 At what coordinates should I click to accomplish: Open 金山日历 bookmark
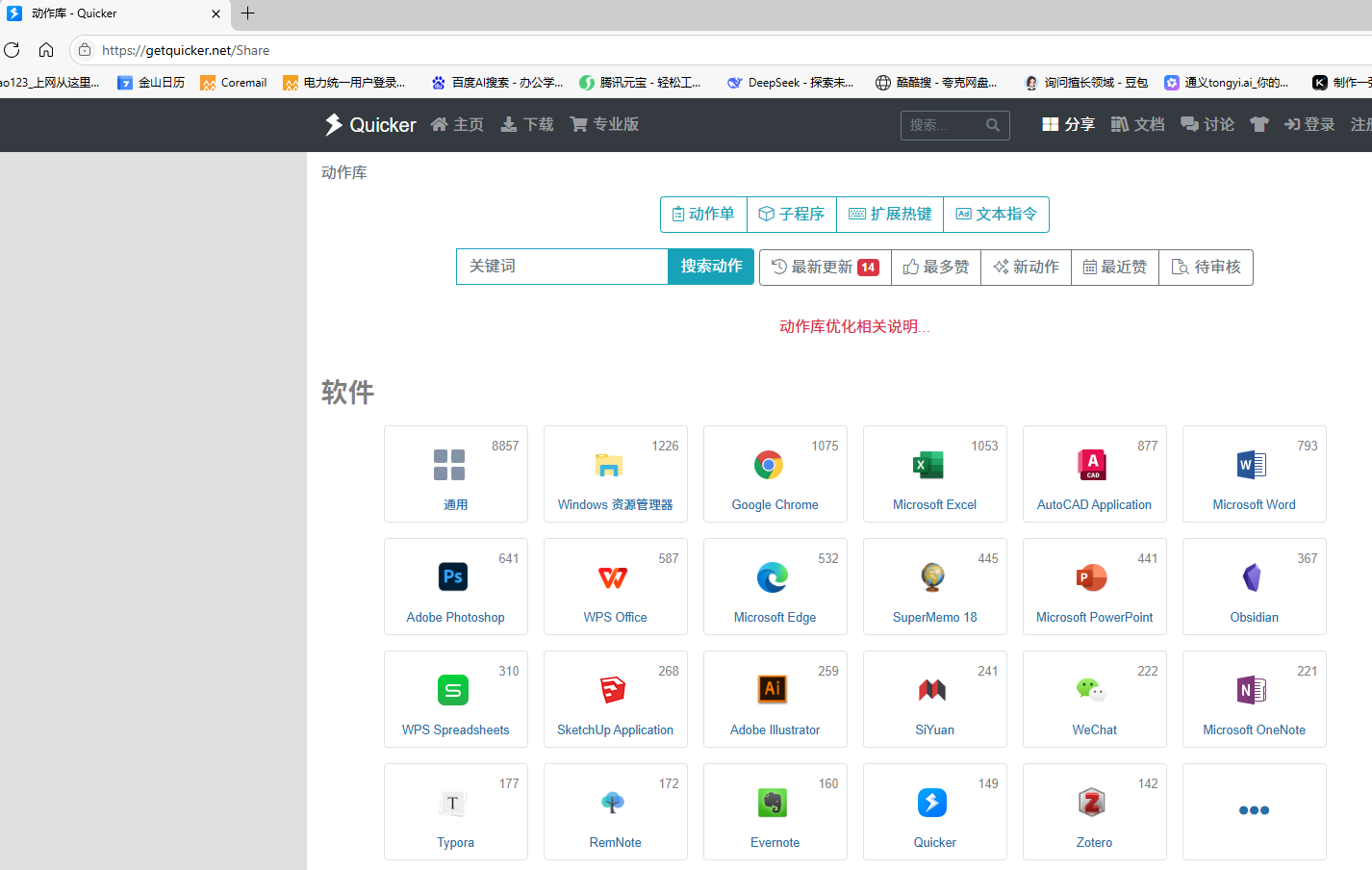coord(151,83)
